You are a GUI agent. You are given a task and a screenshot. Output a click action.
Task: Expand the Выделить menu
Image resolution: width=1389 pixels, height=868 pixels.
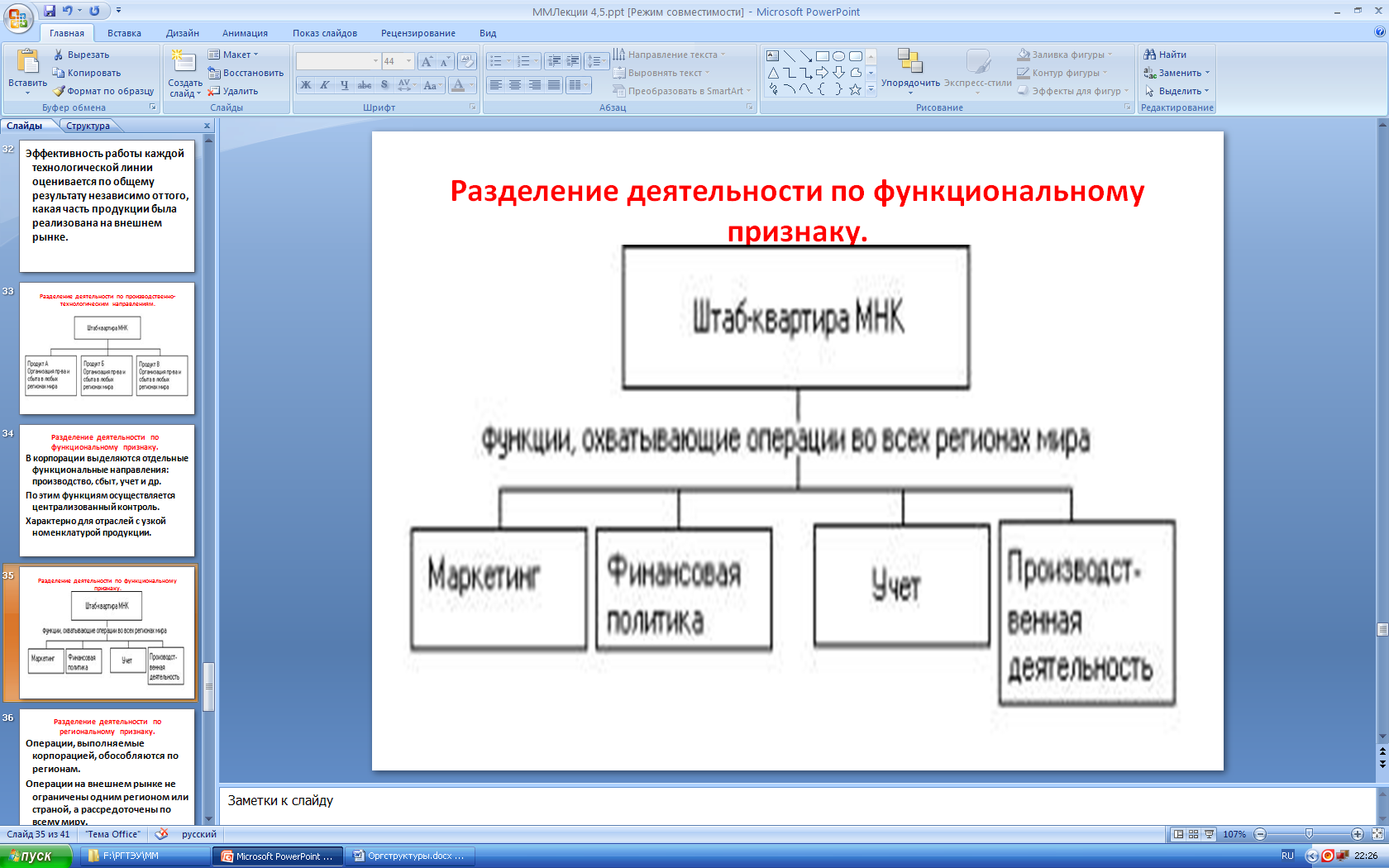pos(1177,91)
